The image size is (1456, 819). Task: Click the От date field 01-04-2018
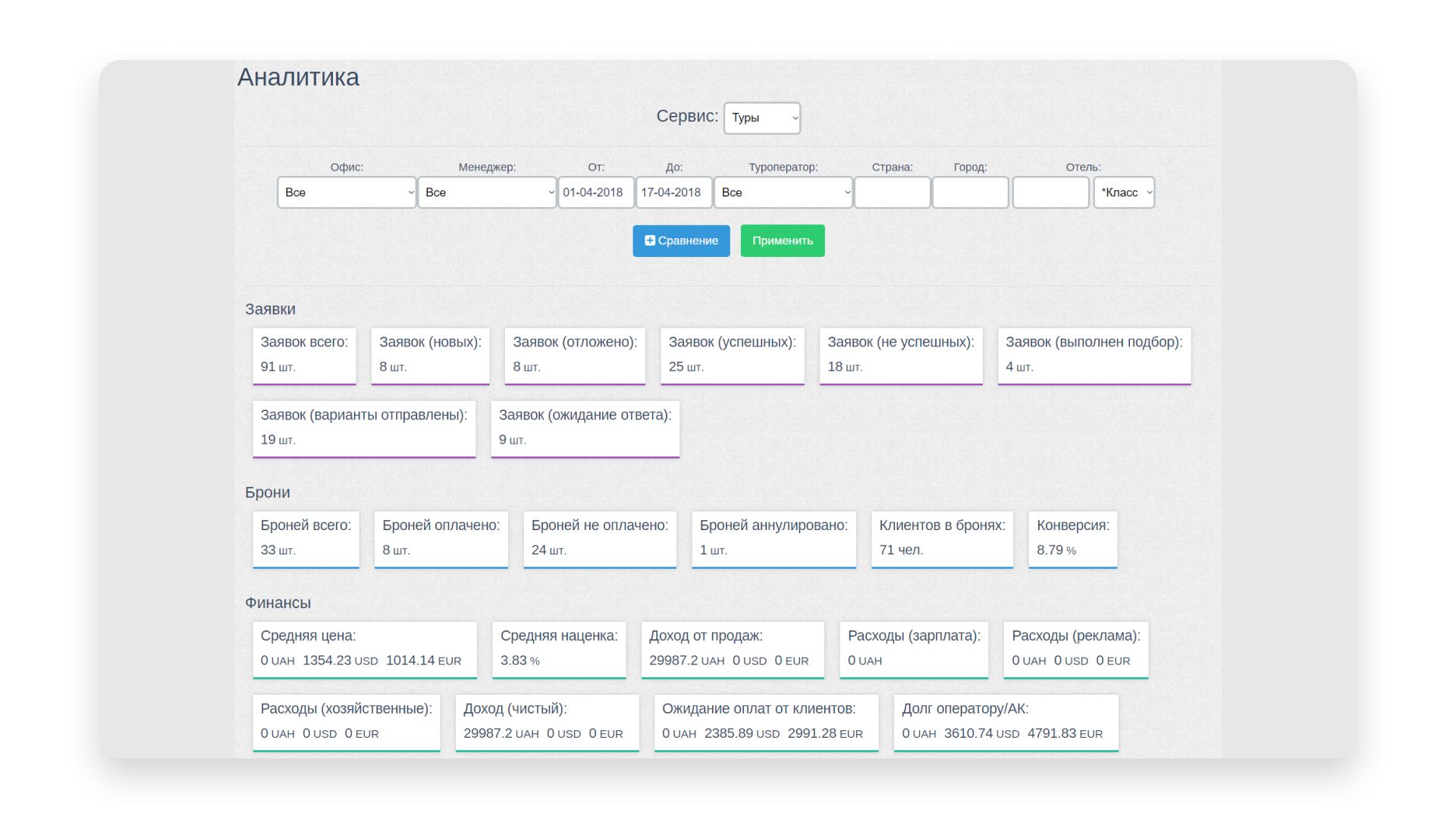click(595, 193)
